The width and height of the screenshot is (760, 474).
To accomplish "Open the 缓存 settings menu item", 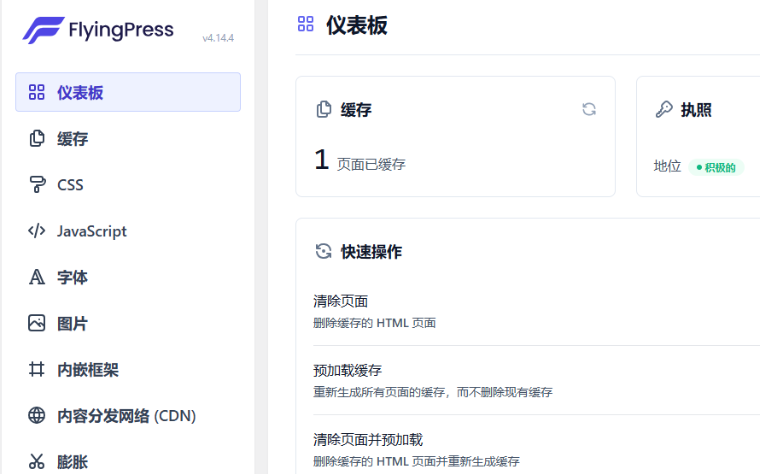I will (128, 139).
